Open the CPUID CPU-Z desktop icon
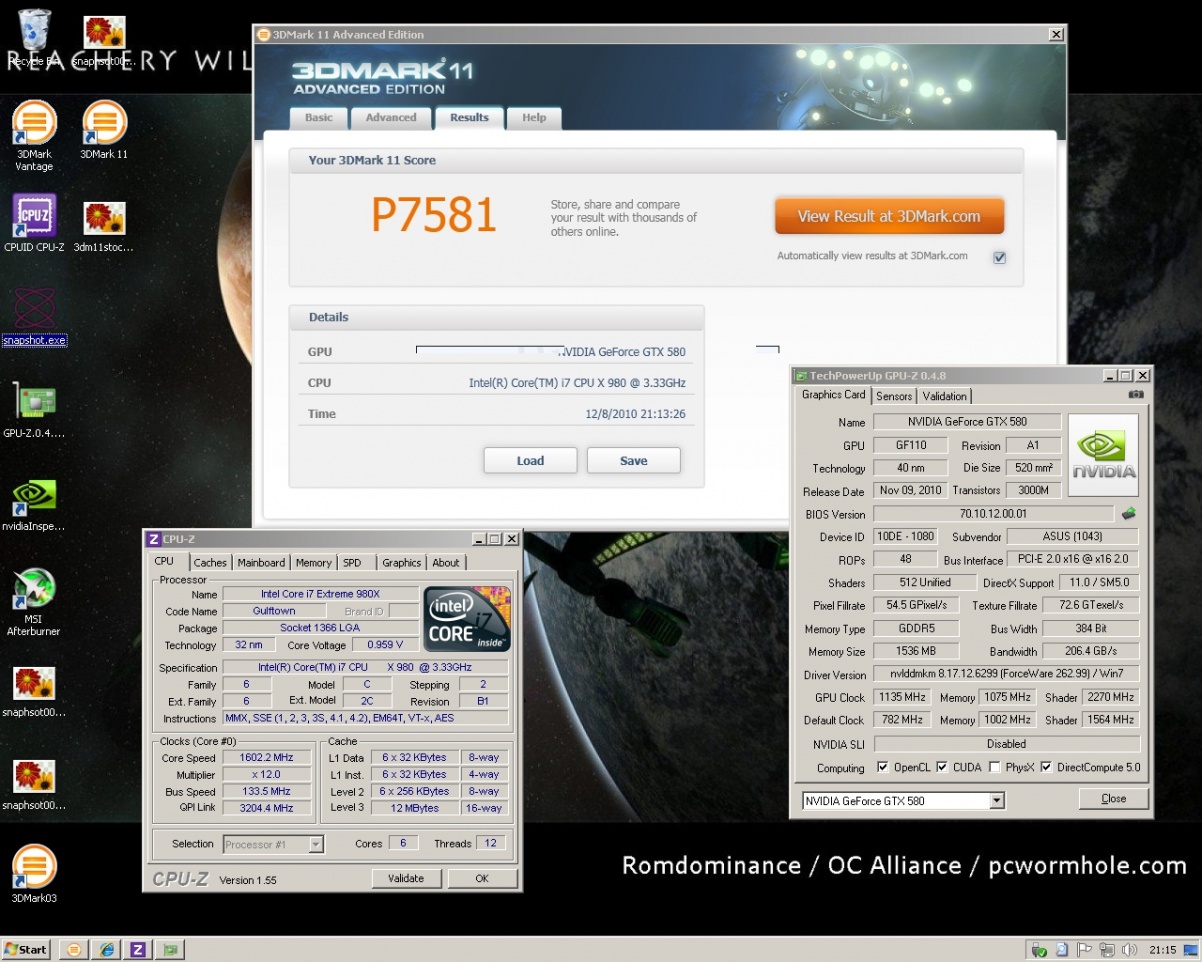1202x962 pixels. [33, 216]
